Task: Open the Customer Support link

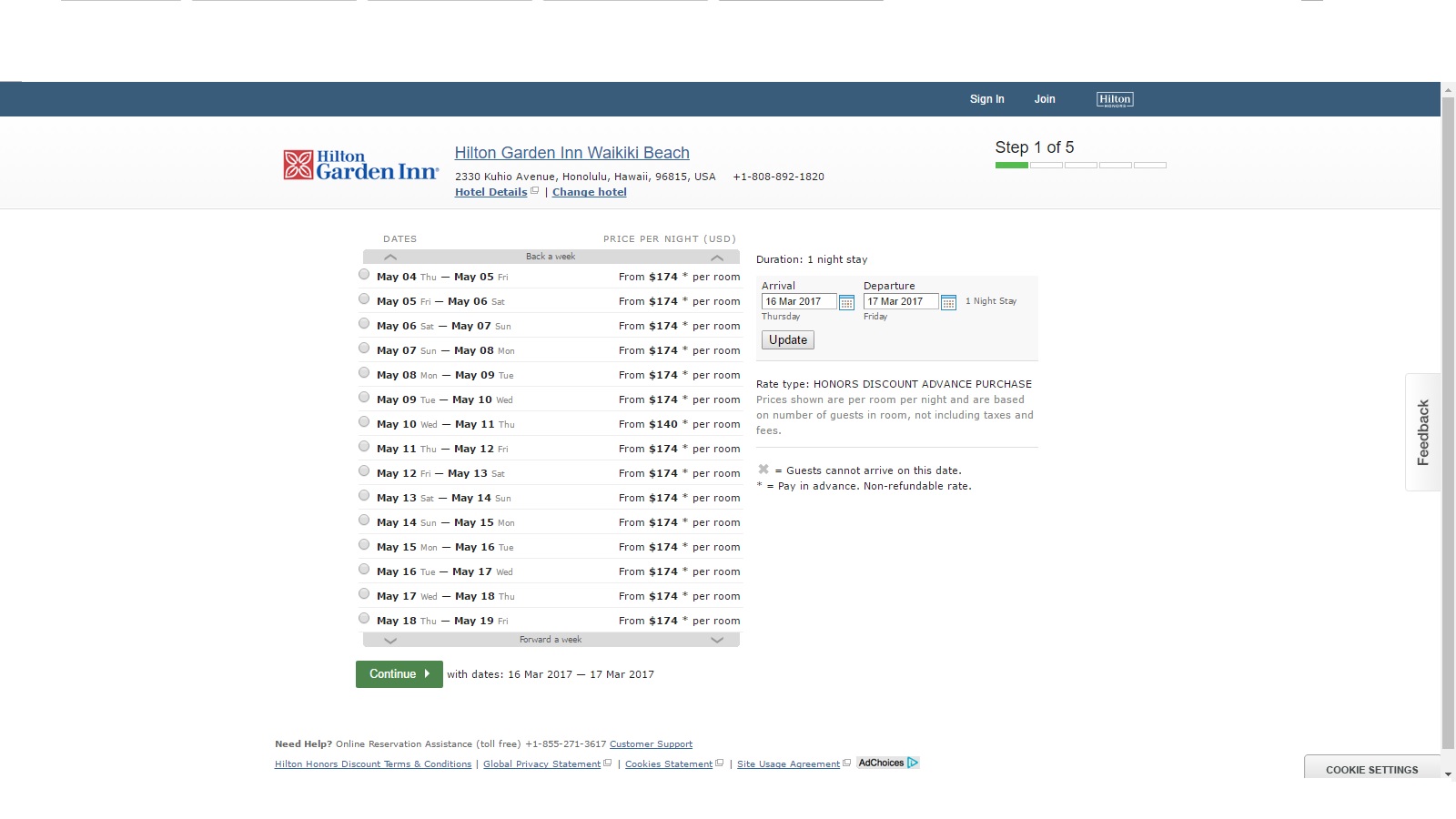Action: click(x=651, y=744)
